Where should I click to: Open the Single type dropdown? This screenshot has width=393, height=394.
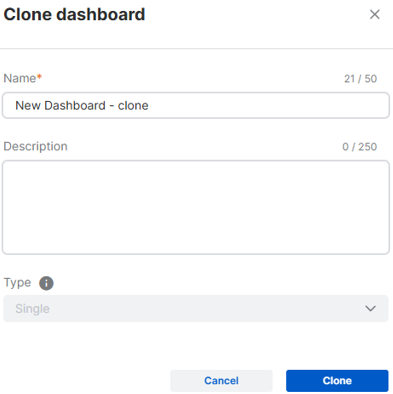coord(196,308)
